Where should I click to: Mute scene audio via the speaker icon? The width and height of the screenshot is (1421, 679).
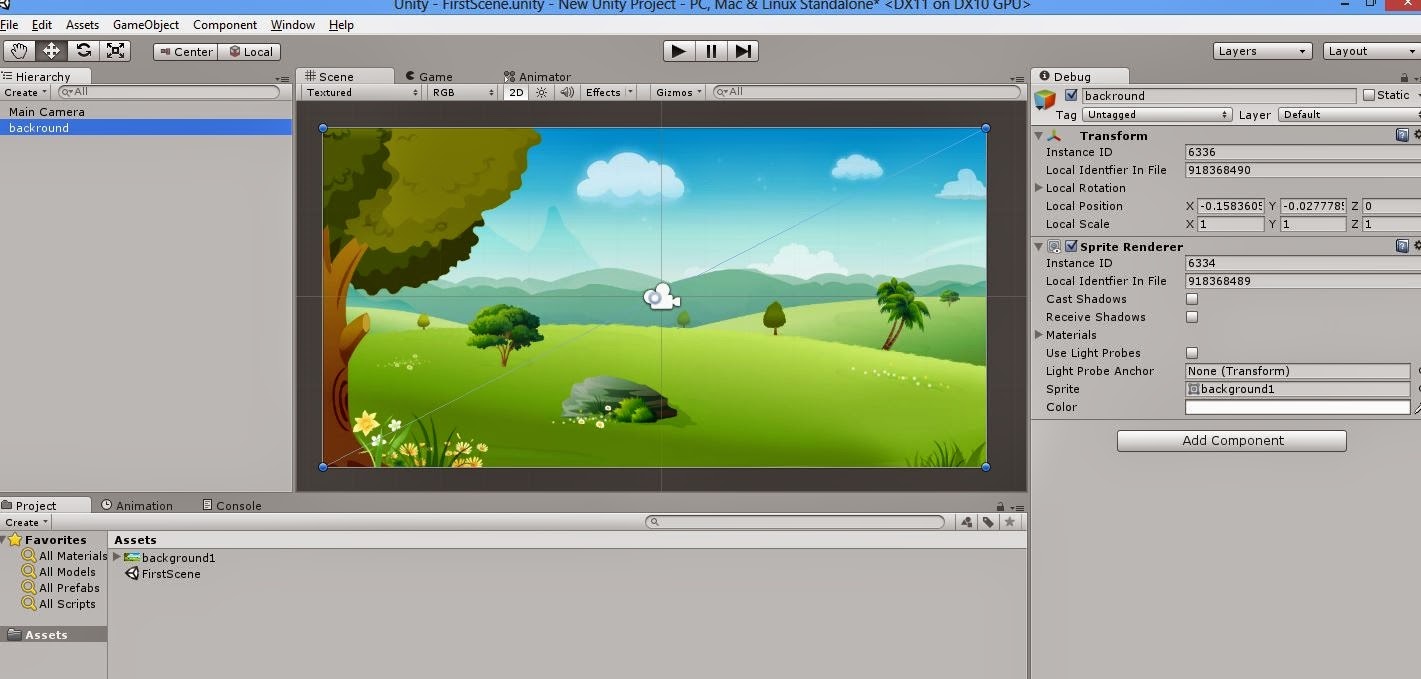pos(565,92)
